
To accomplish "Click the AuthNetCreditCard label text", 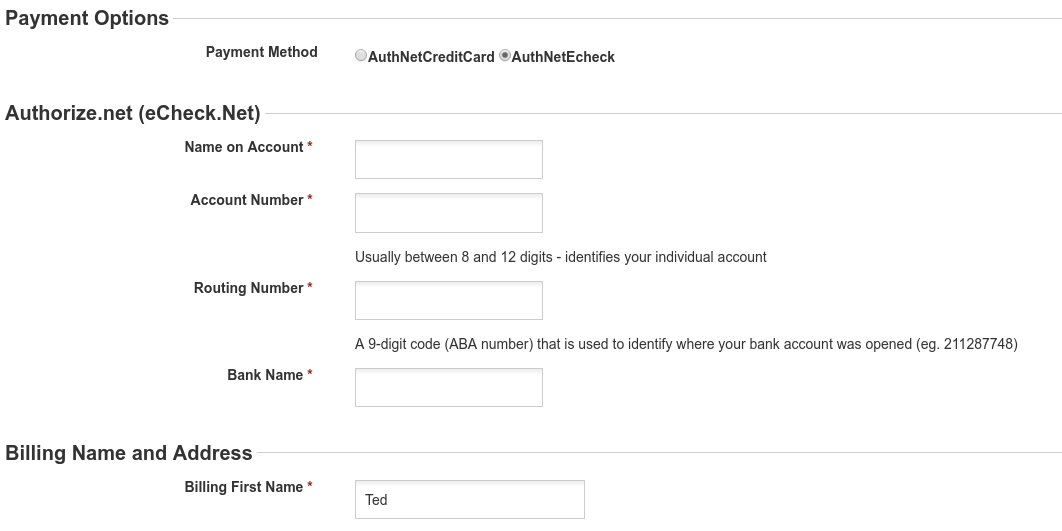I will point(431,58).
